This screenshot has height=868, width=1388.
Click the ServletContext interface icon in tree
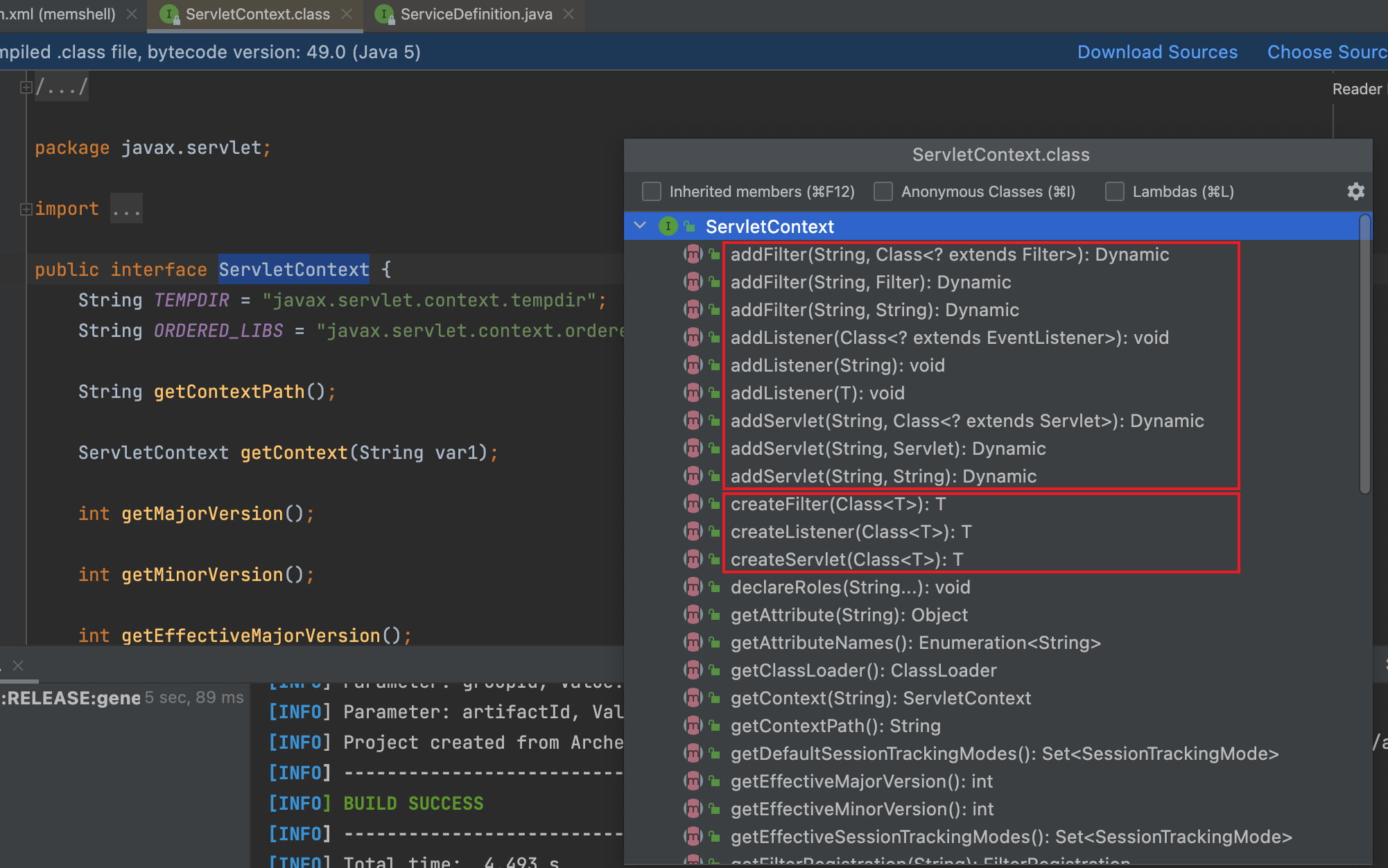(668, 226)
